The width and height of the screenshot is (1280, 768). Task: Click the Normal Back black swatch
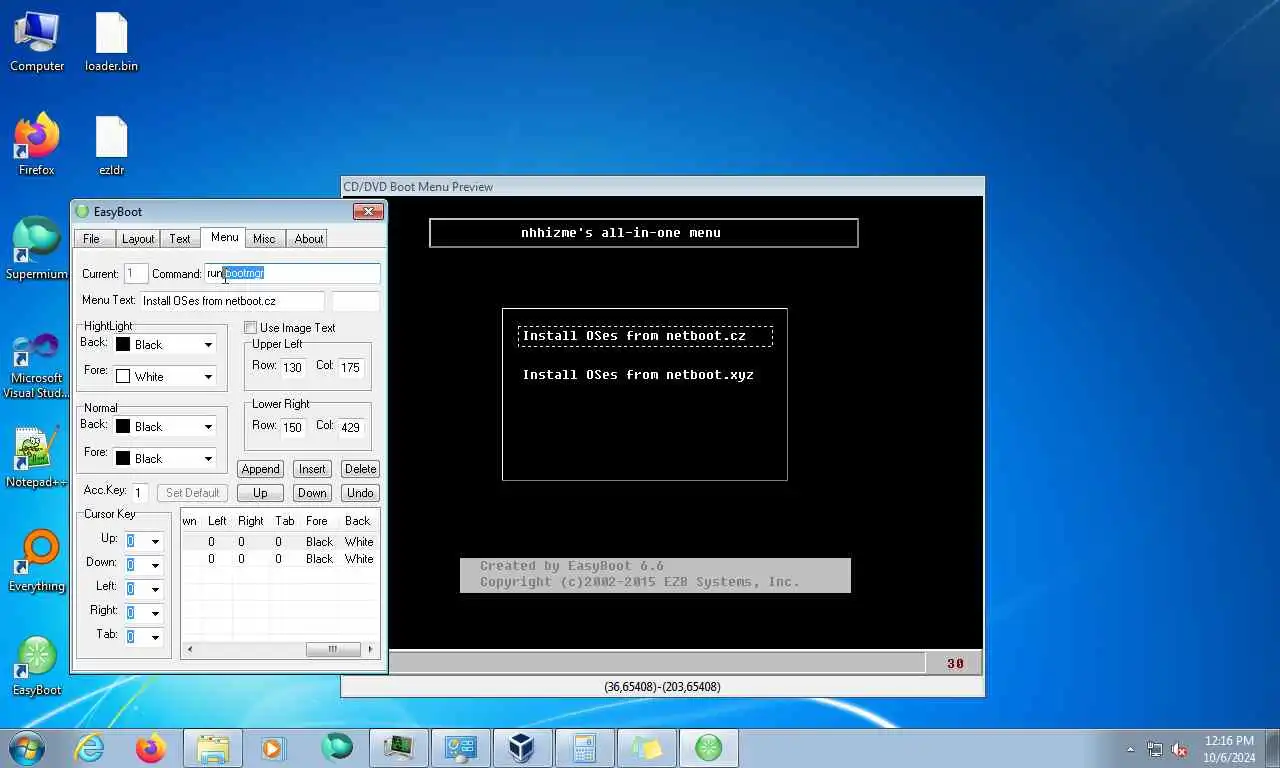click(123, 426)
